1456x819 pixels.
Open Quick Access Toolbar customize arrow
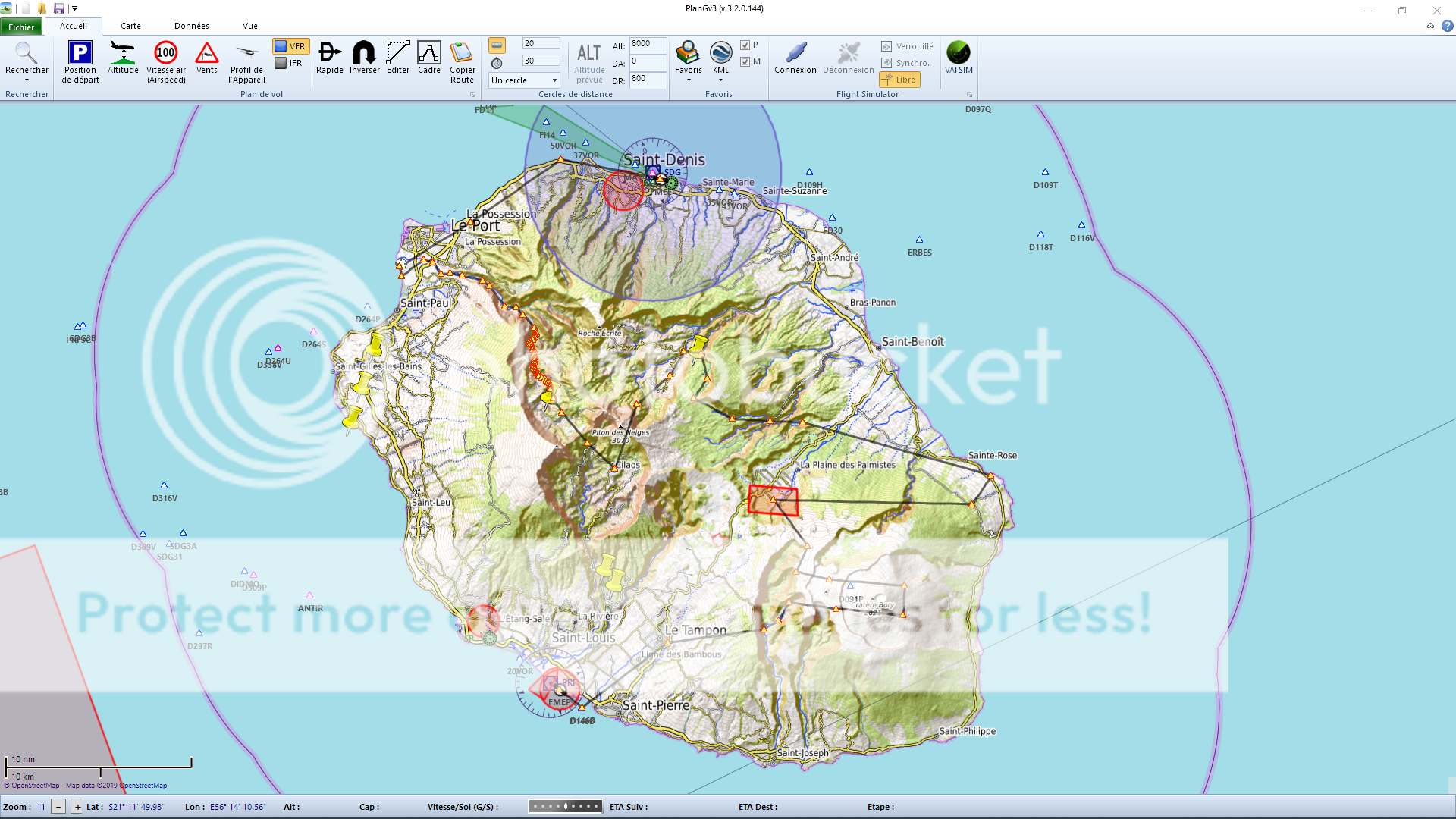(x=74, y=8)
